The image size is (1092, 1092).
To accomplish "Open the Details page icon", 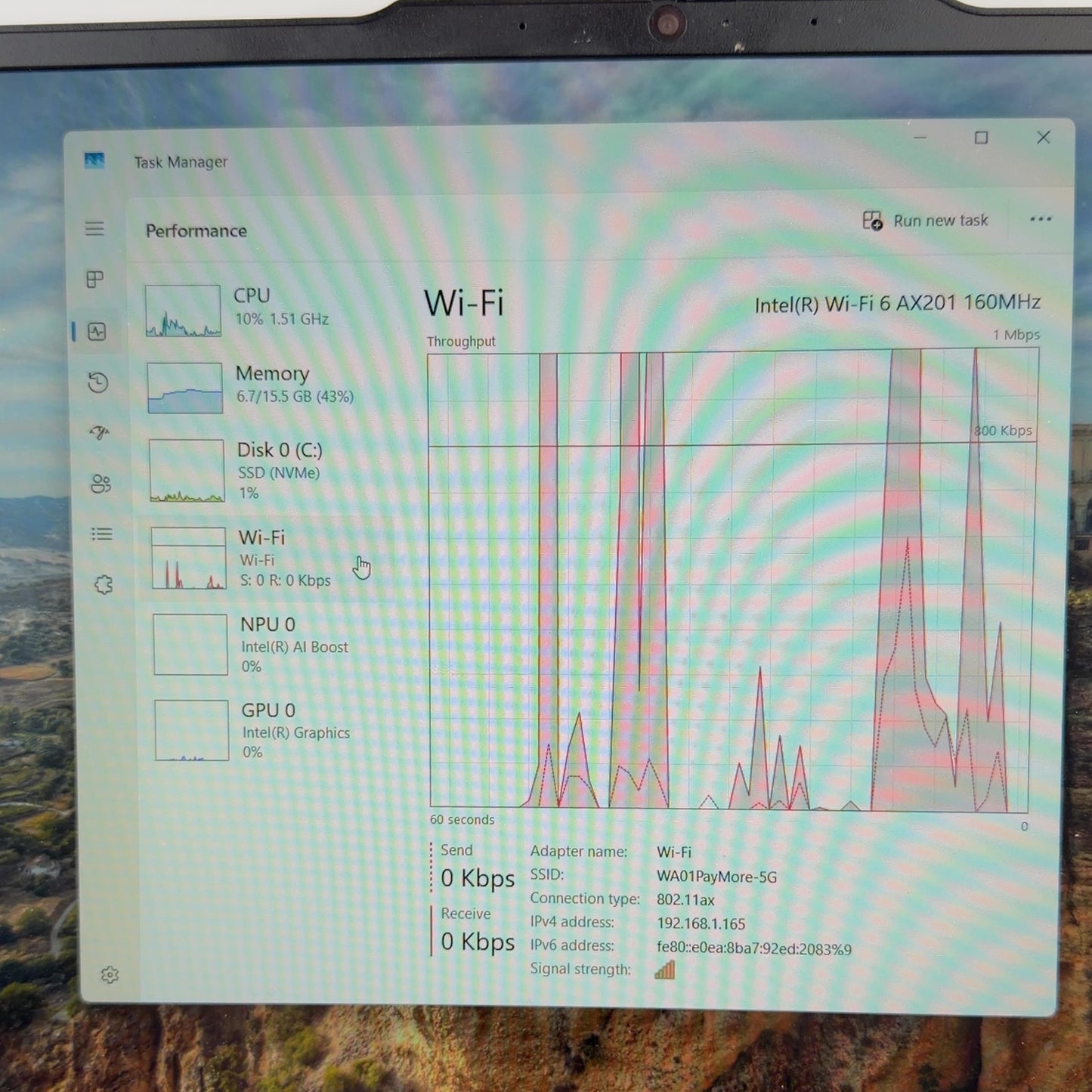I will (x=101, y=534).
